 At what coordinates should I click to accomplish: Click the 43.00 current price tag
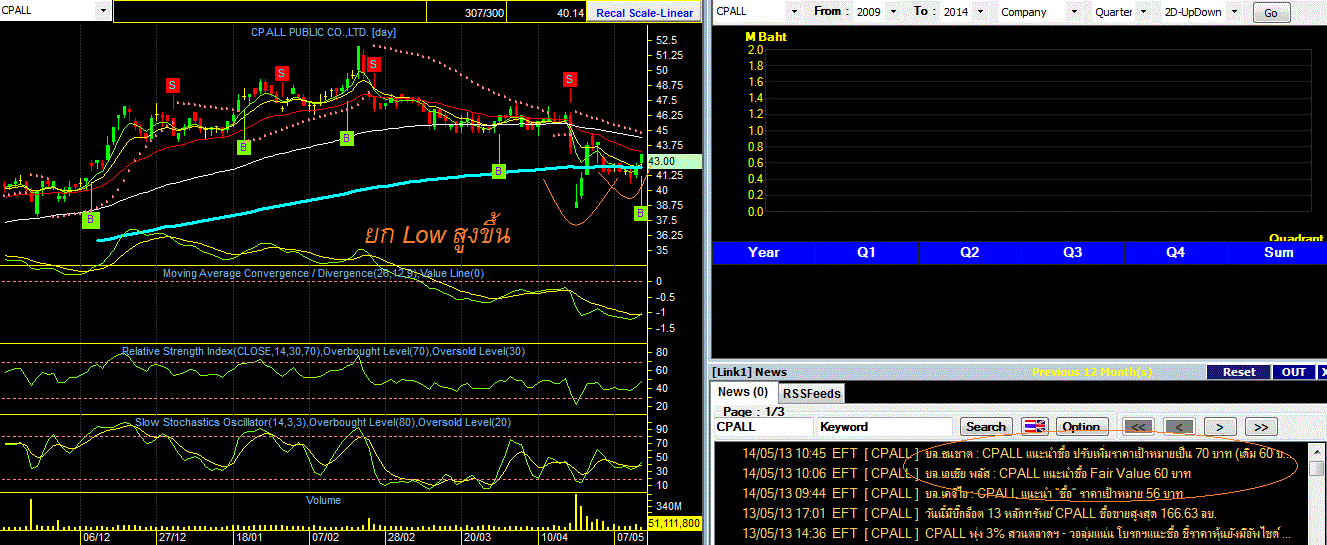[674, 161]
